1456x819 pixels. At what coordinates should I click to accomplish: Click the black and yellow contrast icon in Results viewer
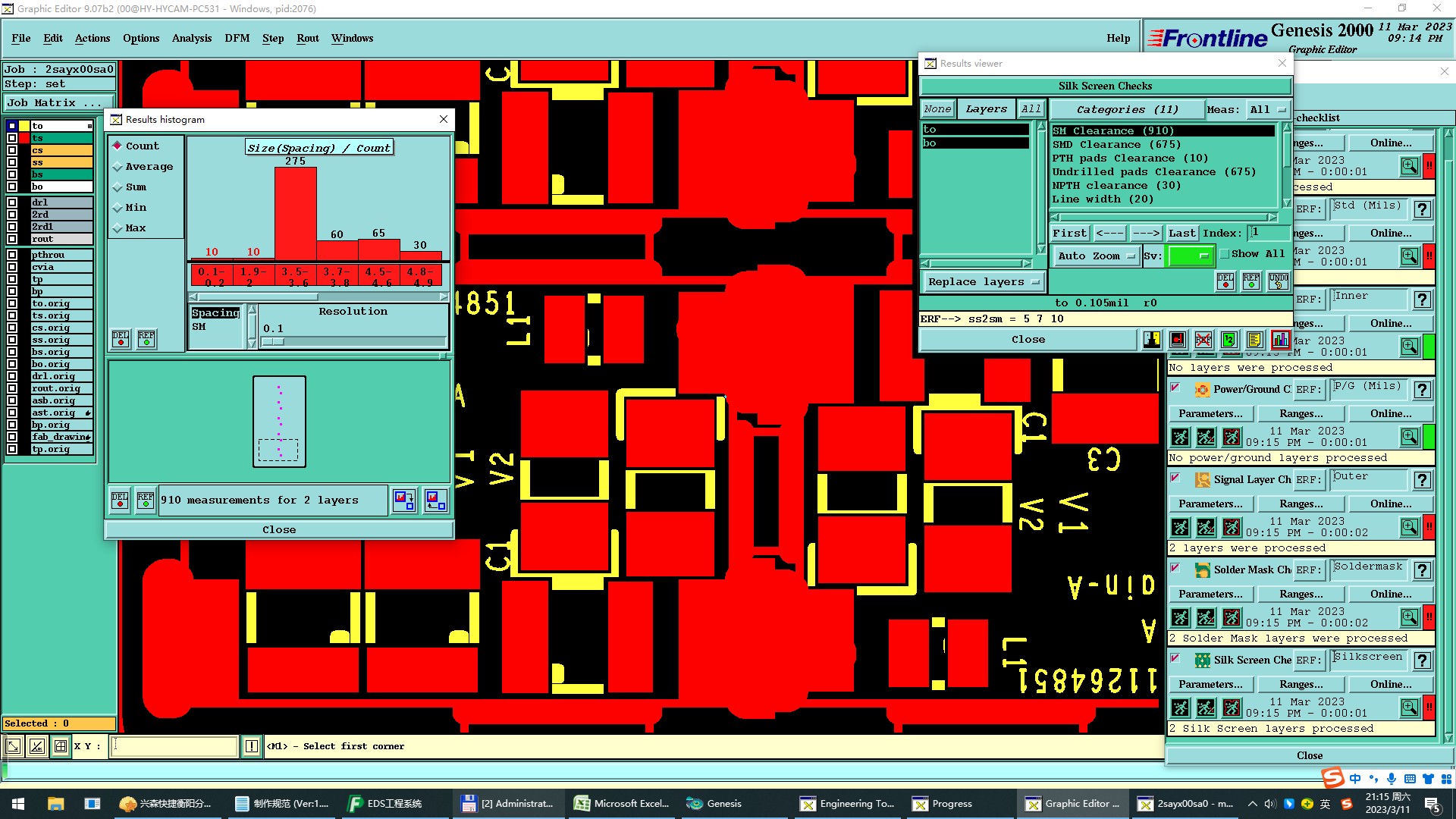(1151, 340)
